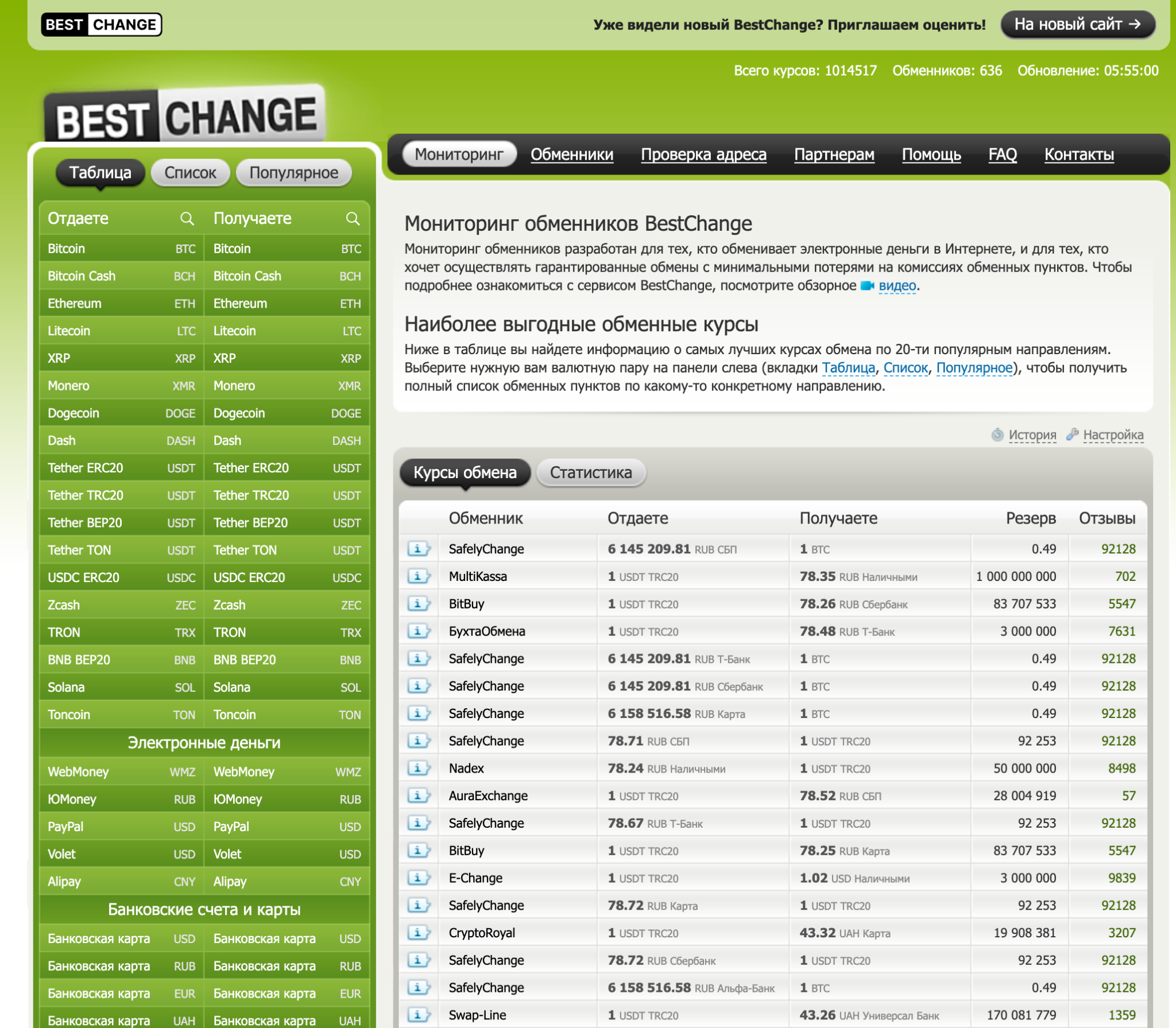Click the Список link in the paragraph text
This screenshot has height=1028, width=1176.
tap(906, 368)
